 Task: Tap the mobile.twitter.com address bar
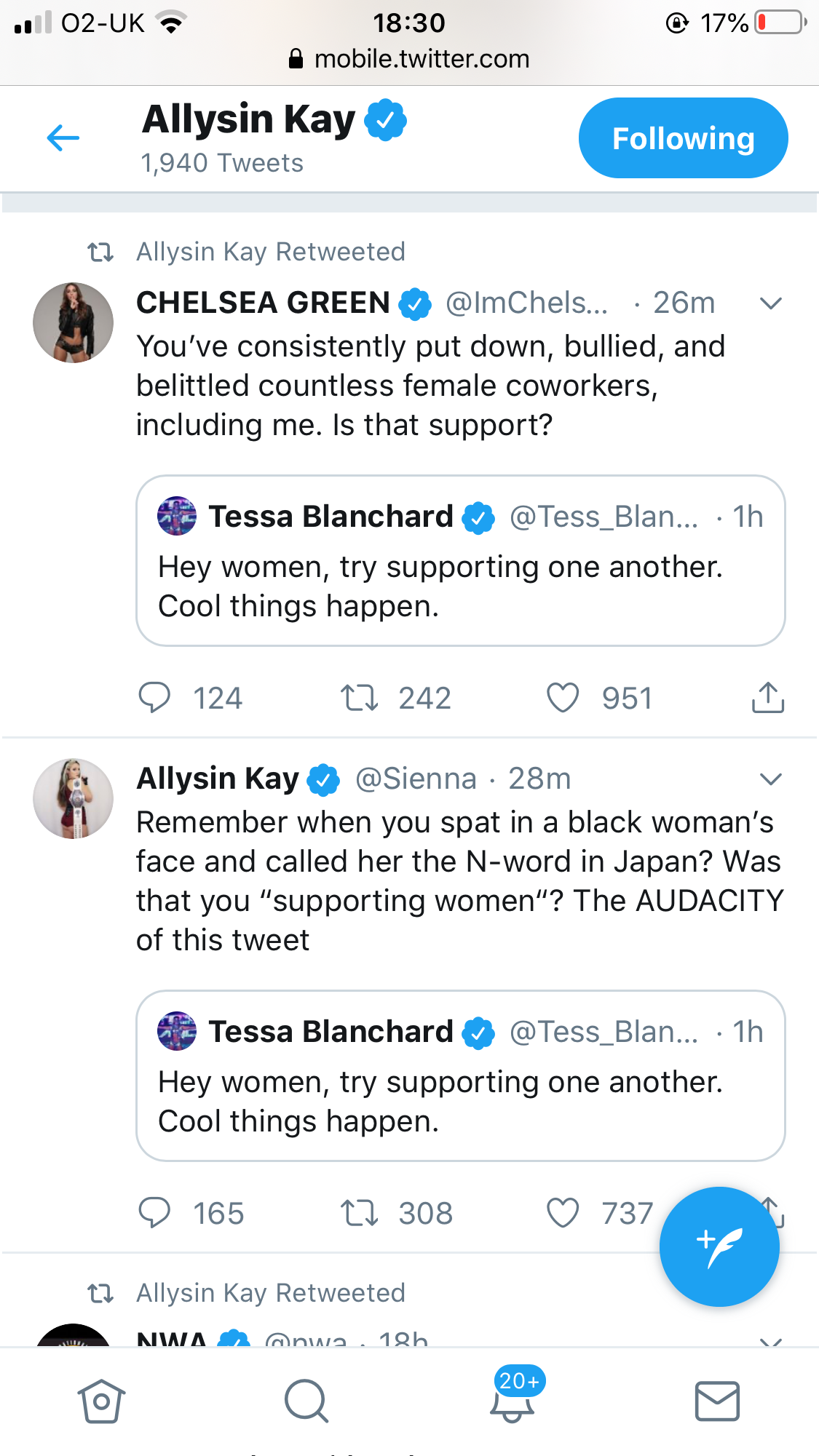tap(409, 59)
